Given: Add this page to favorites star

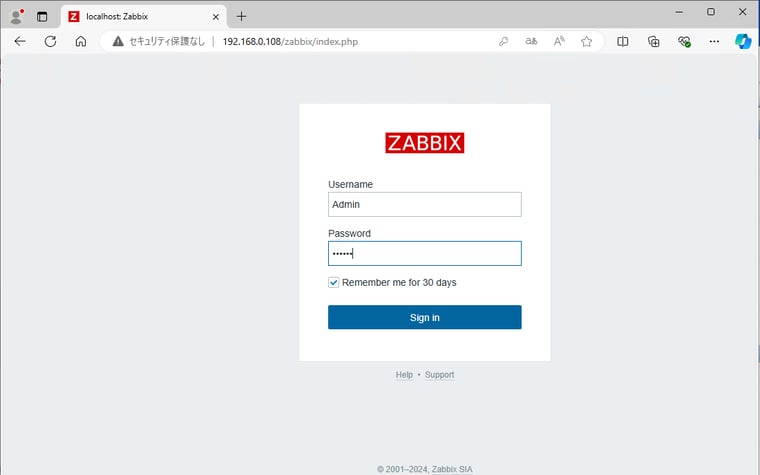Looking at the screenshot, I should pos(586,42).
